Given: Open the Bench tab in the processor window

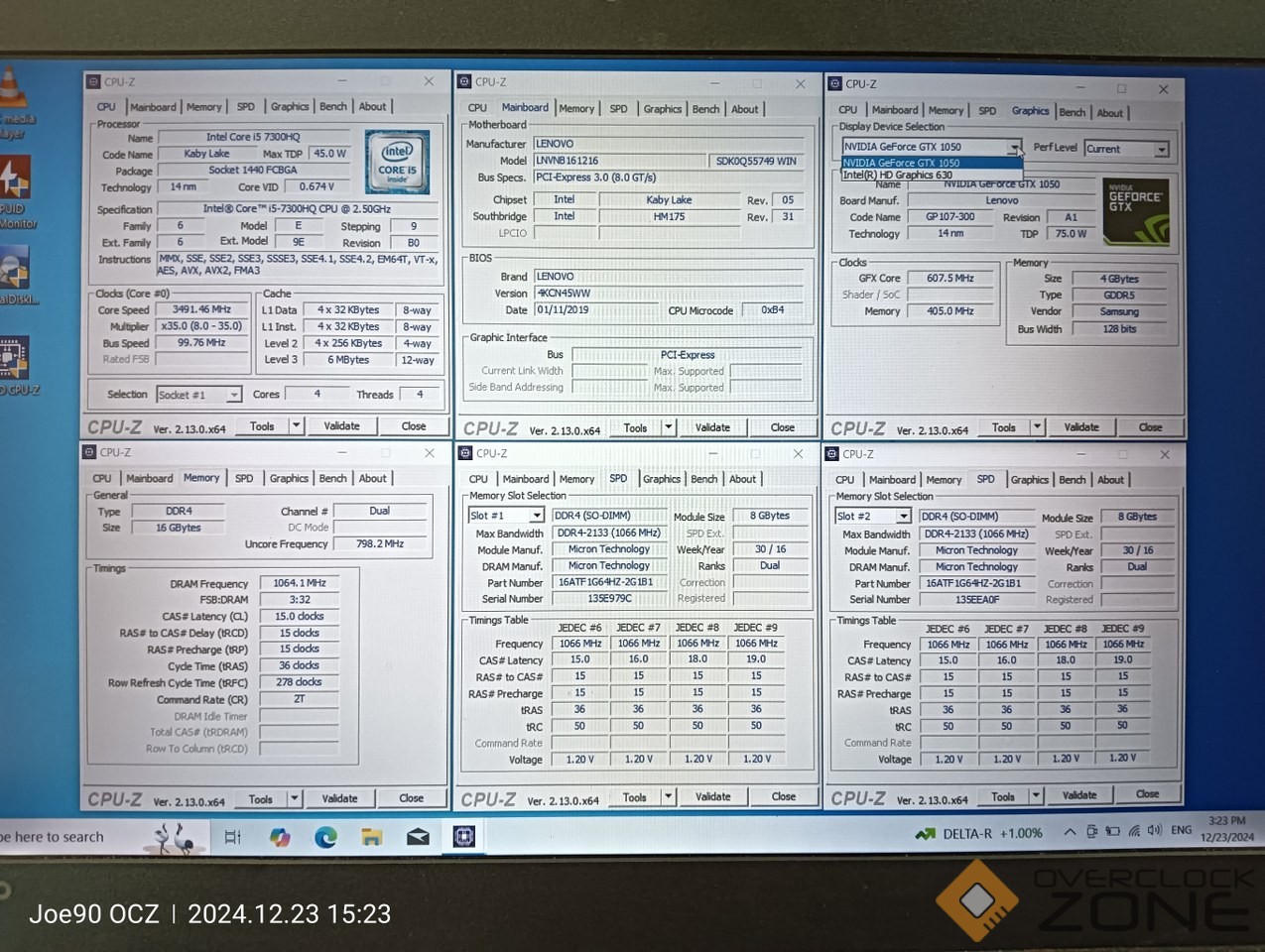Looking at the screenshot, I should point(333,106).
